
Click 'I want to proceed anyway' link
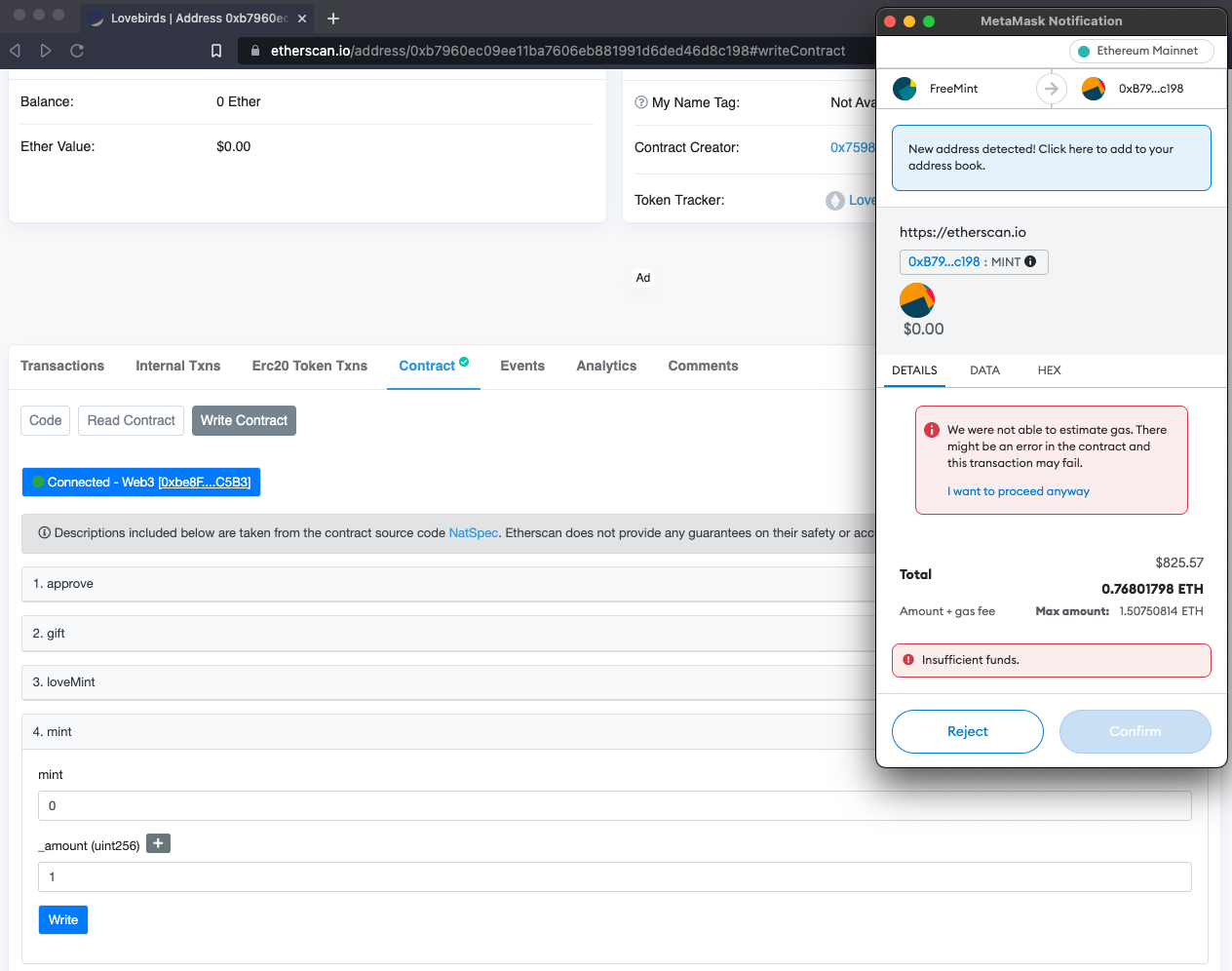pyautogui.click(x=1019, y=491)
